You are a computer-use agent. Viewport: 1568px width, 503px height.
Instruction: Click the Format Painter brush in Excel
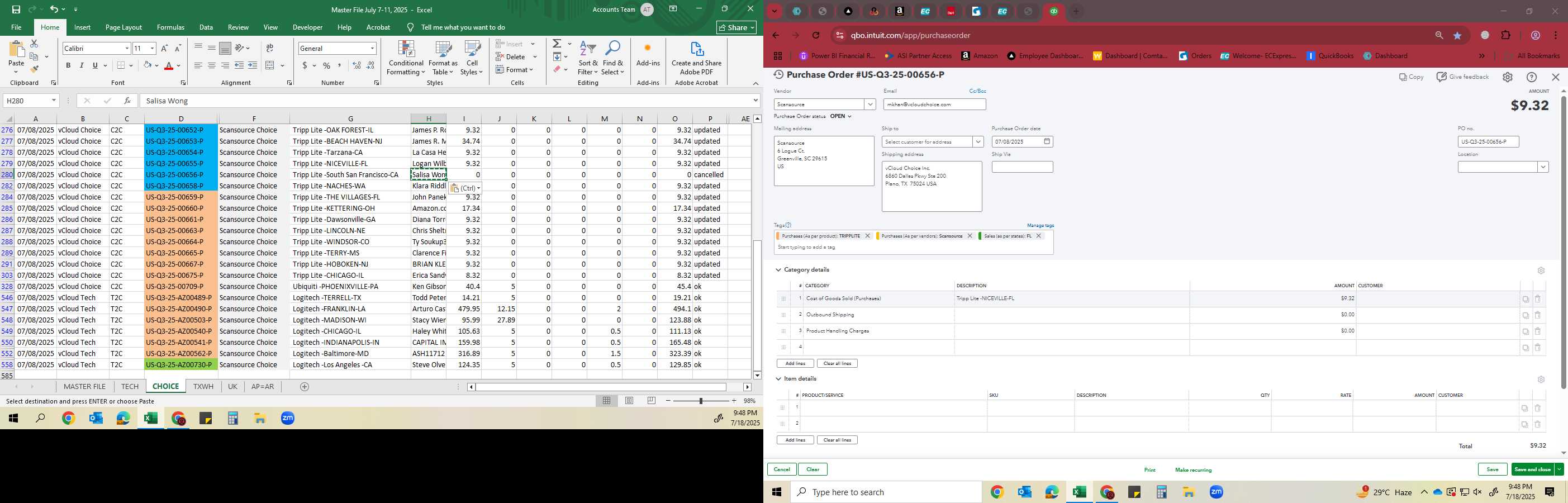click(x=34, y=69)
